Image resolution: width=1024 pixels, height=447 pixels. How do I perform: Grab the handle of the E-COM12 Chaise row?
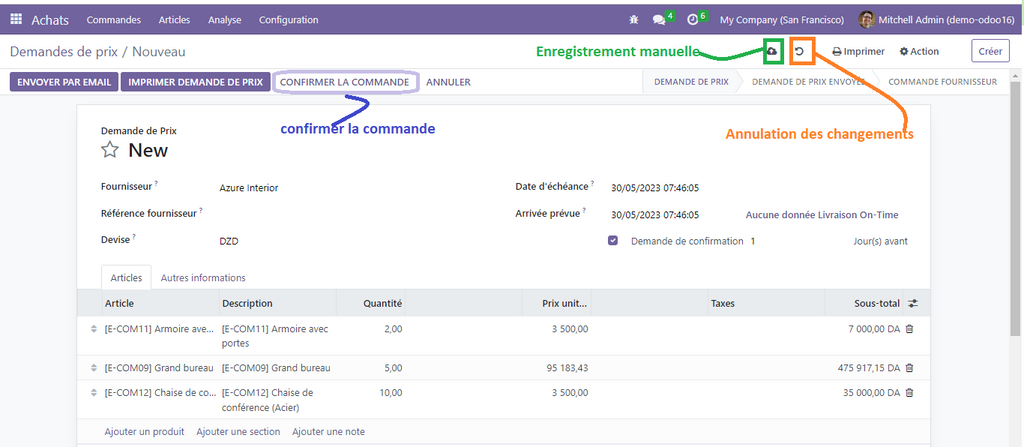93,393
